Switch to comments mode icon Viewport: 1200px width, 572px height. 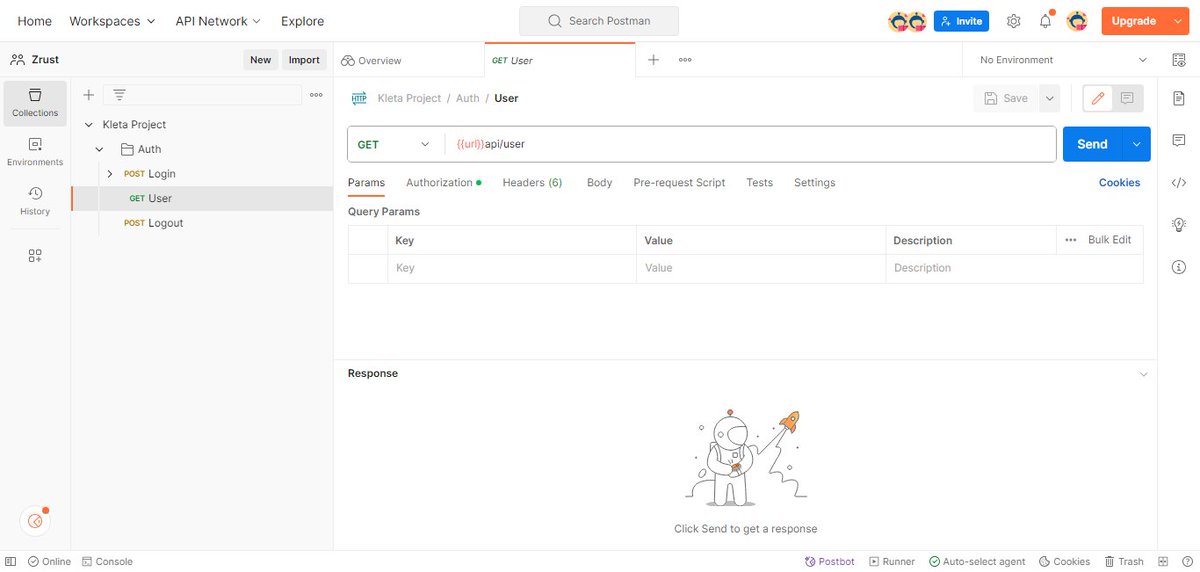pyautogui.click(x=1127, y=98)
